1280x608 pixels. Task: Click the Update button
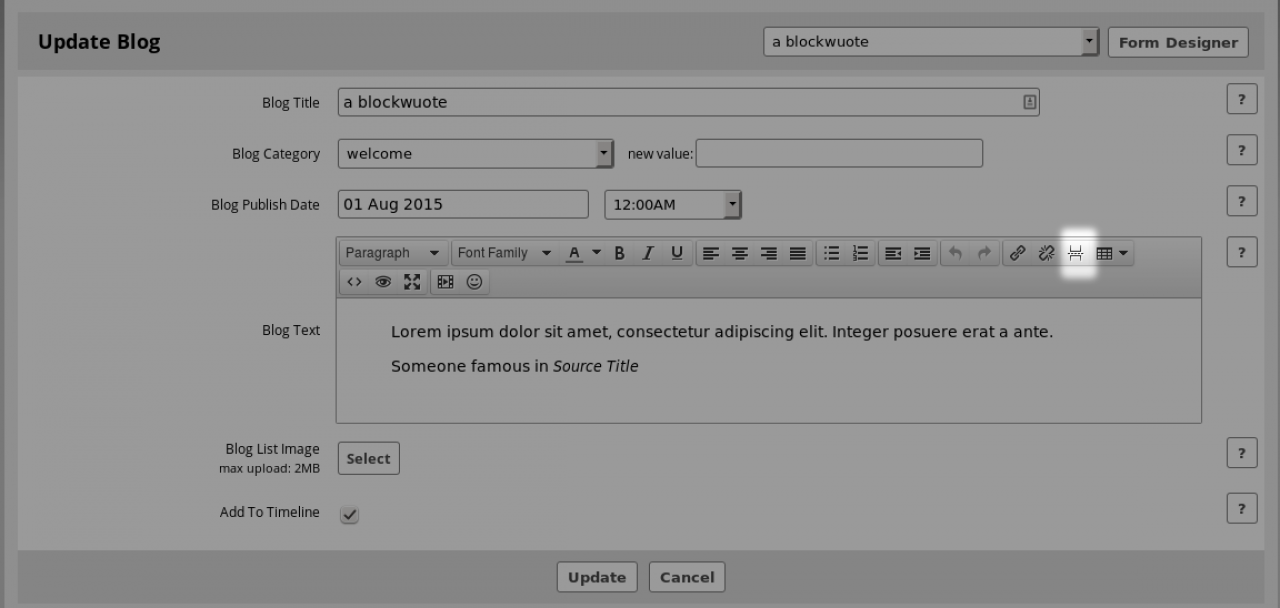coord(597,577)
